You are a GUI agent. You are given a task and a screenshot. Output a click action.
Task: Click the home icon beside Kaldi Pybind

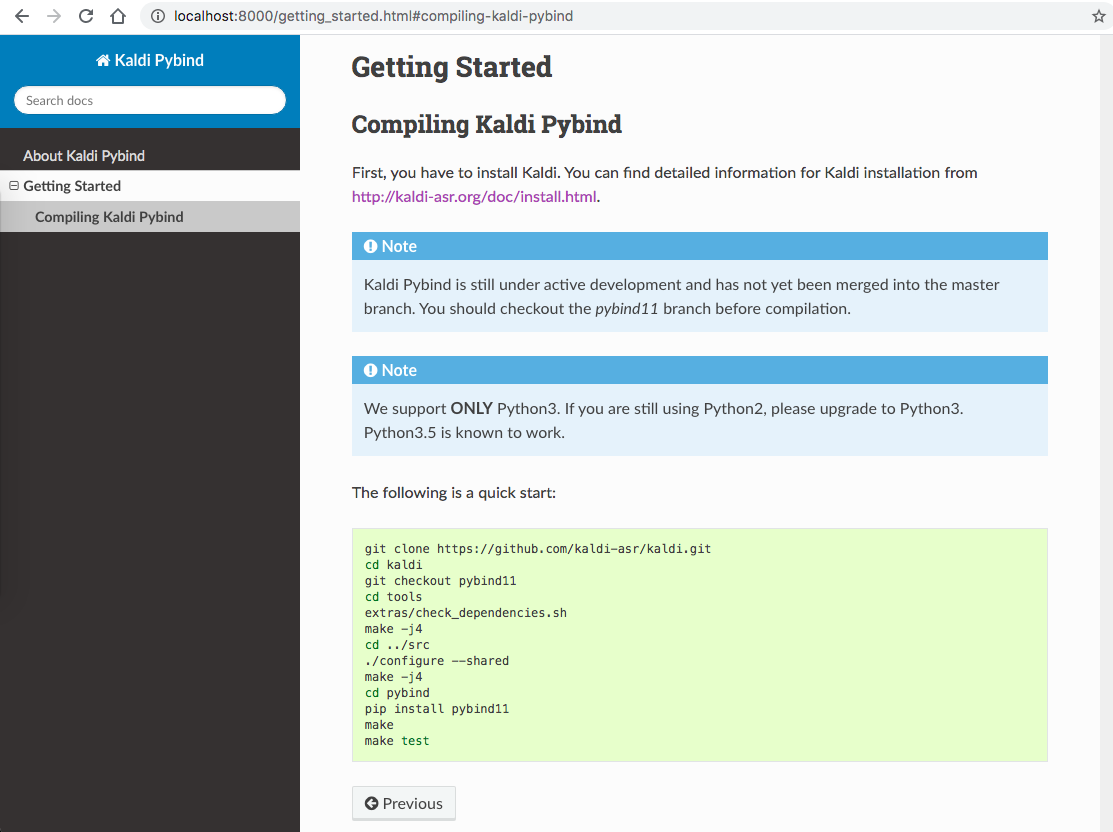[x=103, y=60]
